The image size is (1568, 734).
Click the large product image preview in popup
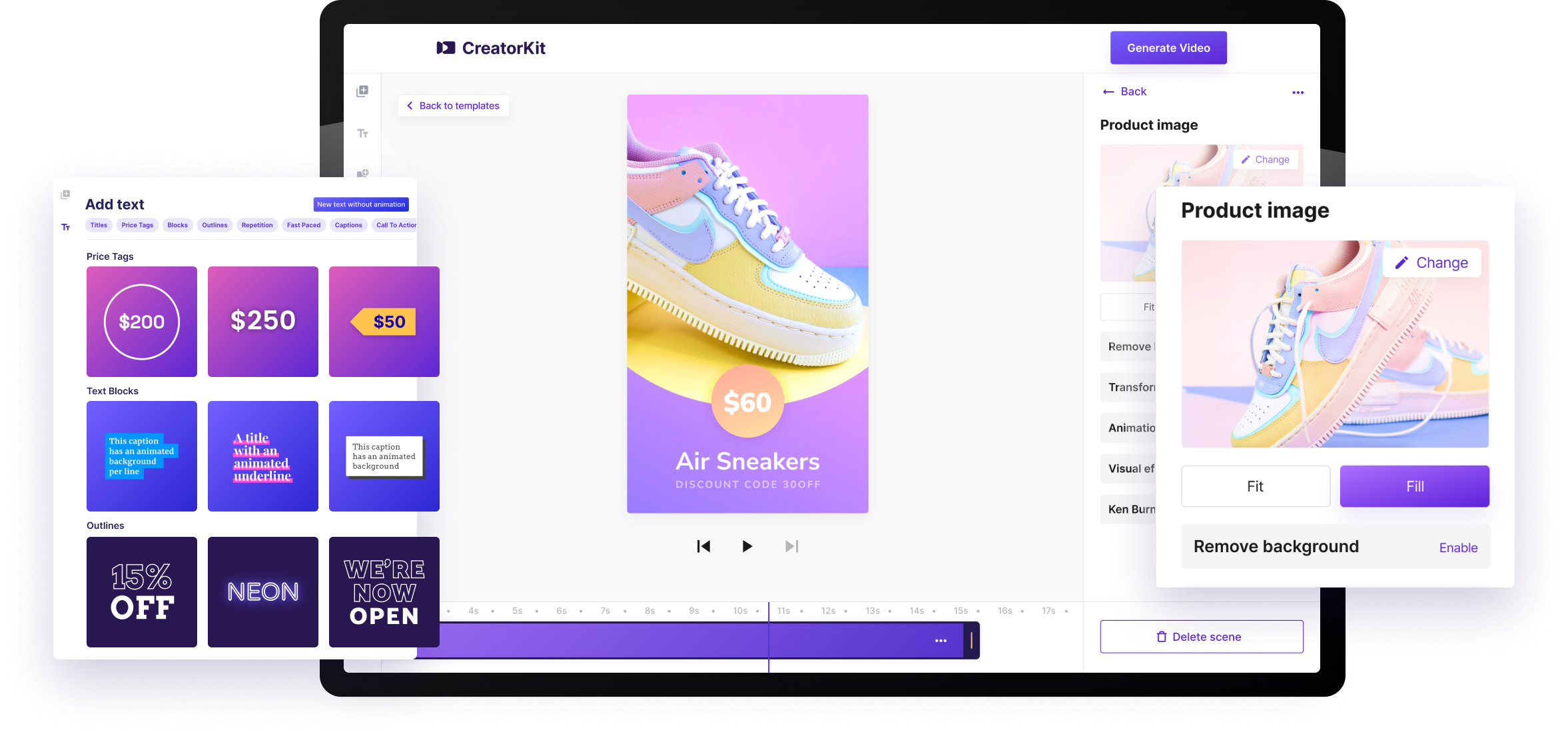click(1335, 344)
